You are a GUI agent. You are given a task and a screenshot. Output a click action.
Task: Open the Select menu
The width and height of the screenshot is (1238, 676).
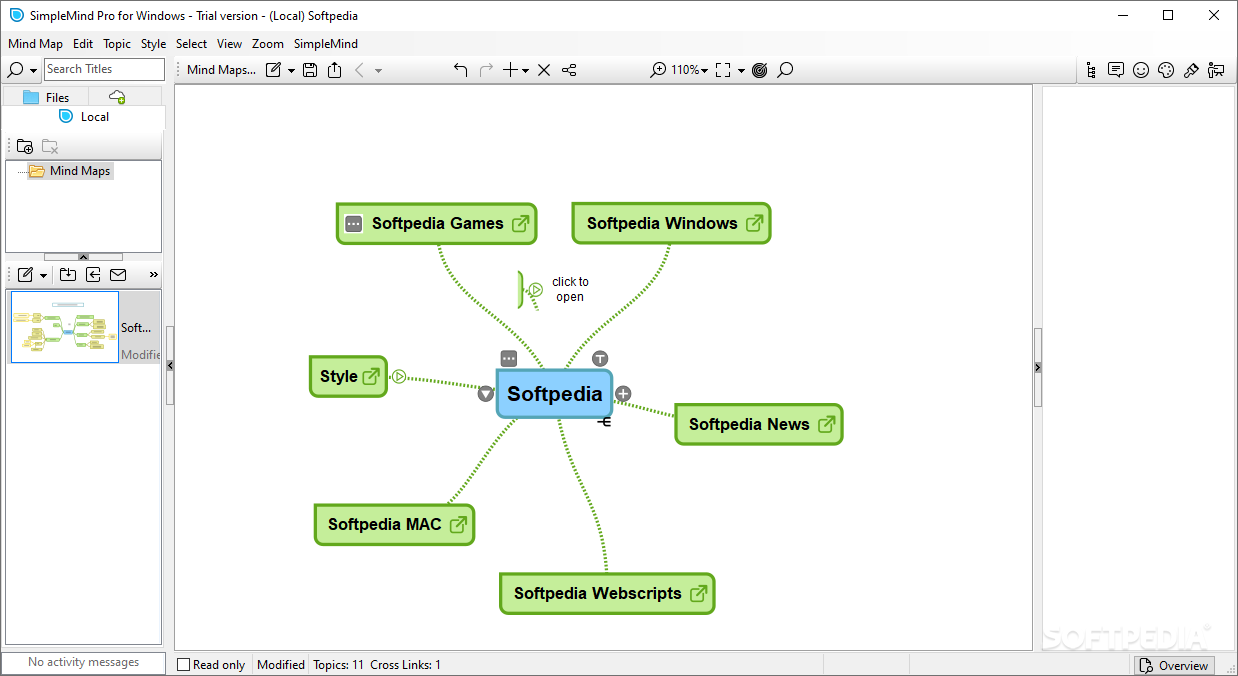(x=191, y=44)
